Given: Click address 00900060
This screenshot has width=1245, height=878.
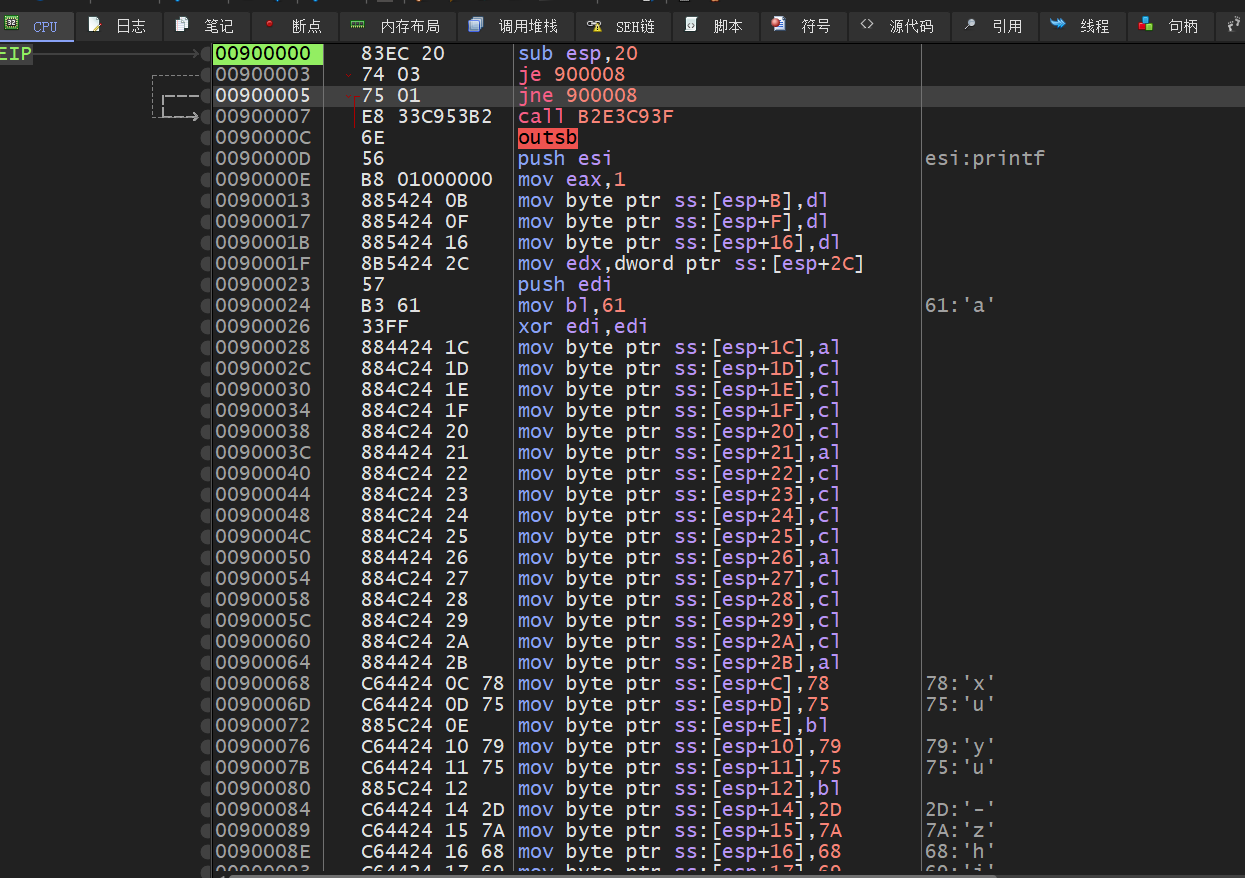Looking at the screenshot, I should [263, 641].
